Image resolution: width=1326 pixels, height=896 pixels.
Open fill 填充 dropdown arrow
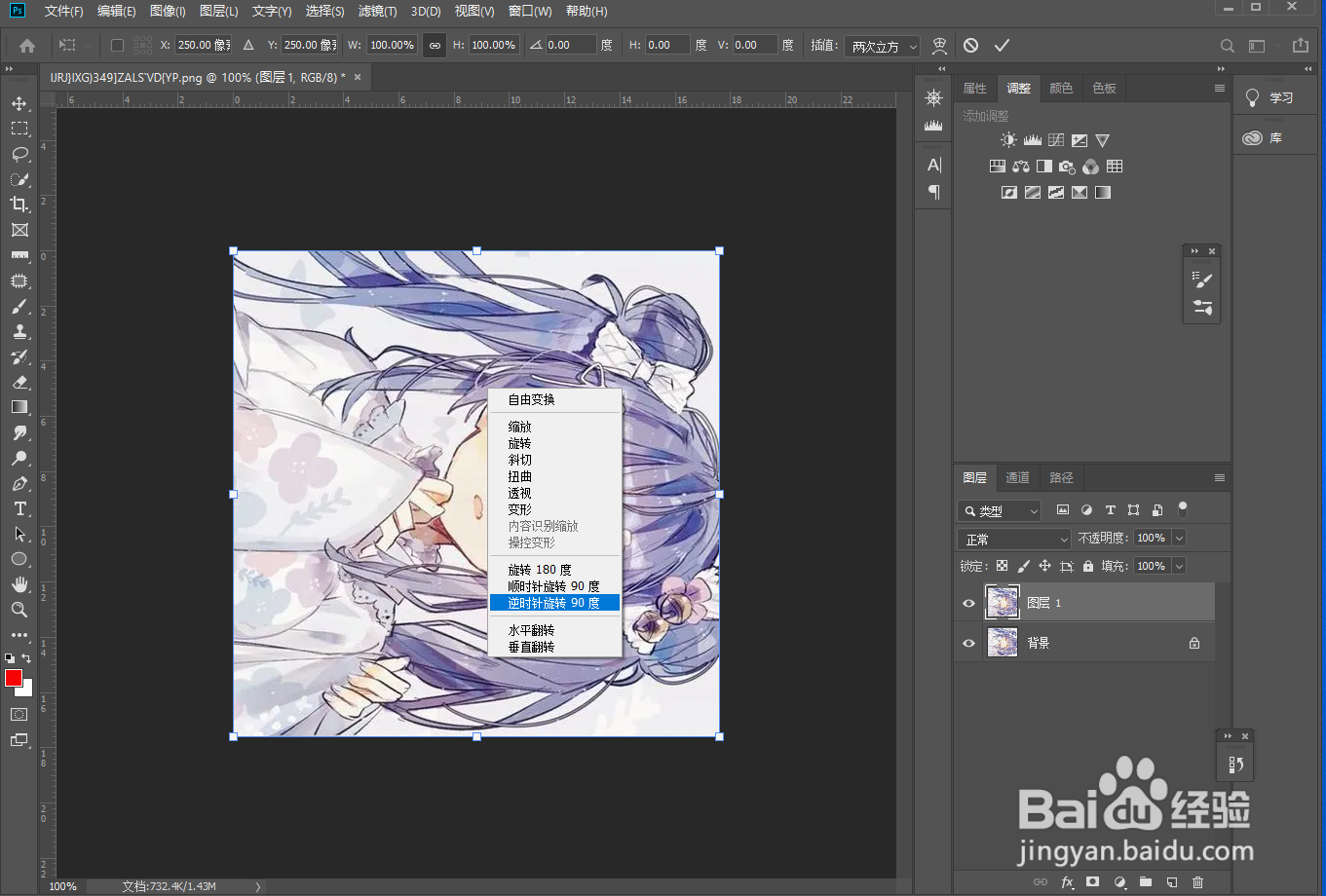(1179, 566)
